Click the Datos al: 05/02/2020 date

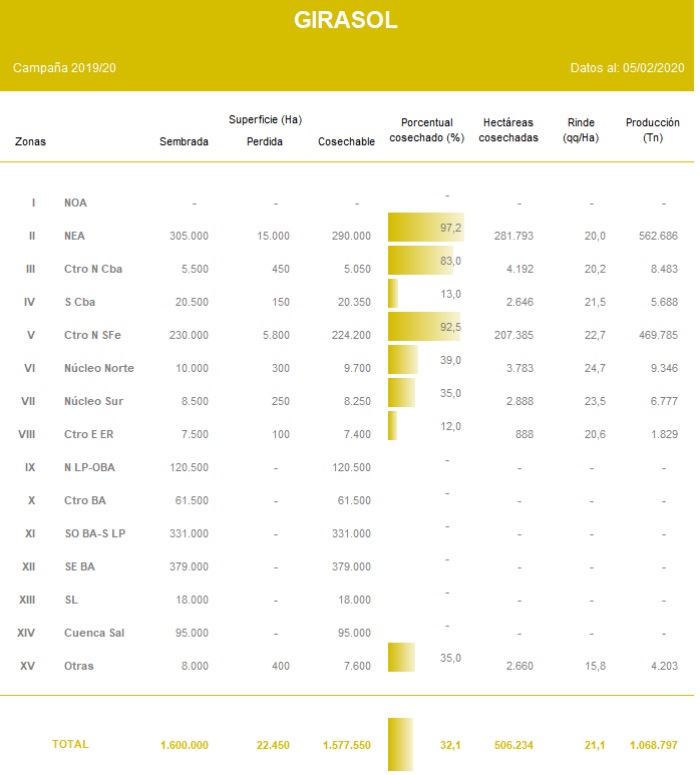point(626,68)
